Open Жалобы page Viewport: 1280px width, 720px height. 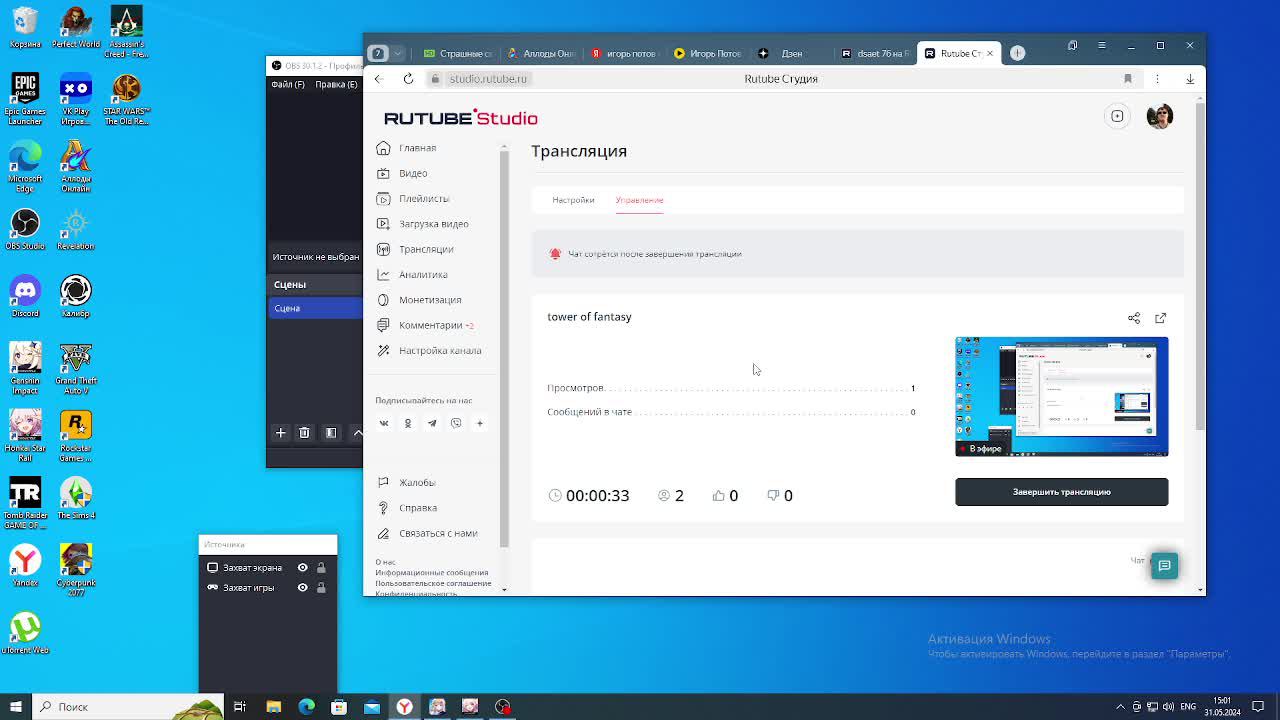[416, 482]
